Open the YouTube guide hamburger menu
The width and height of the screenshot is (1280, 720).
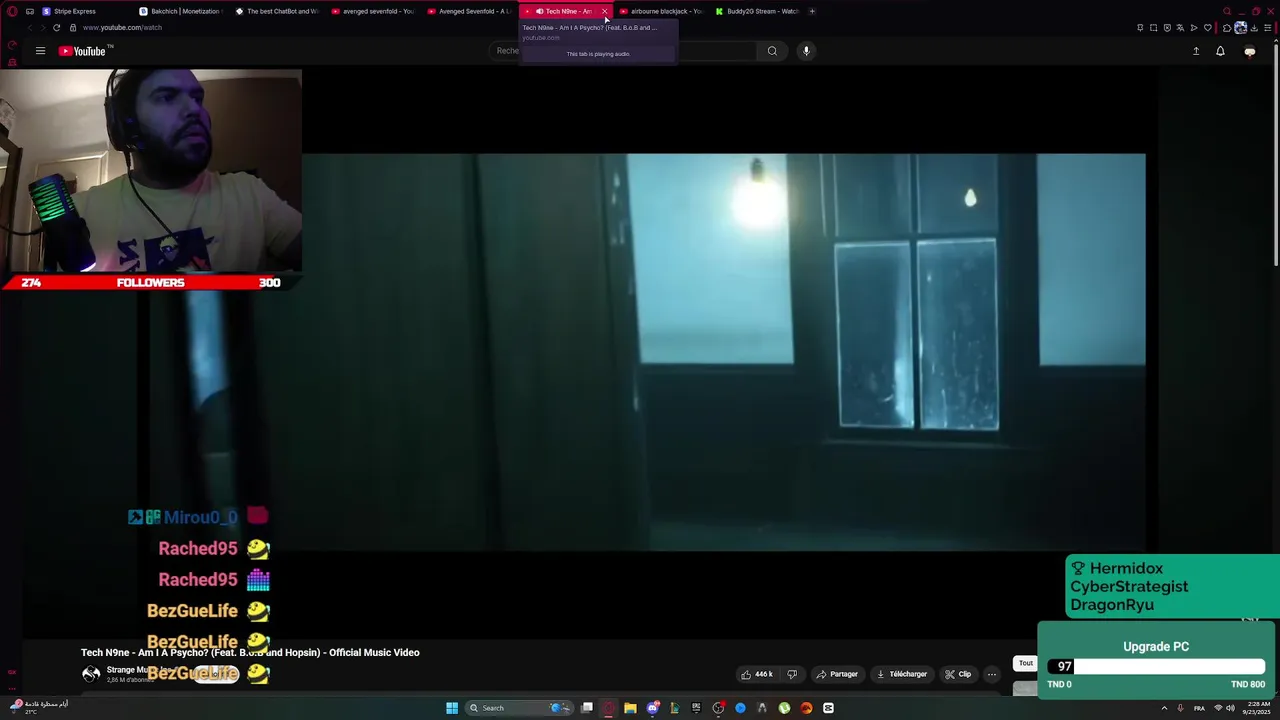(40, 51)
